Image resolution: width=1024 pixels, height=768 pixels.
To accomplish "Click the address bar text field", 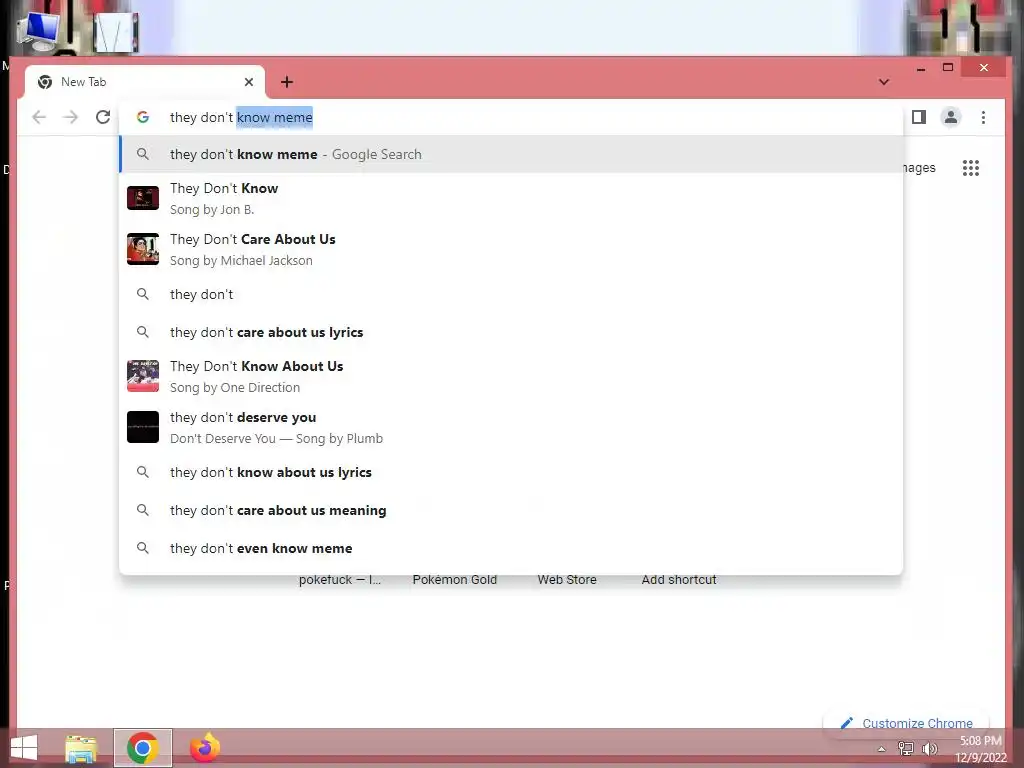I will 509,118.
